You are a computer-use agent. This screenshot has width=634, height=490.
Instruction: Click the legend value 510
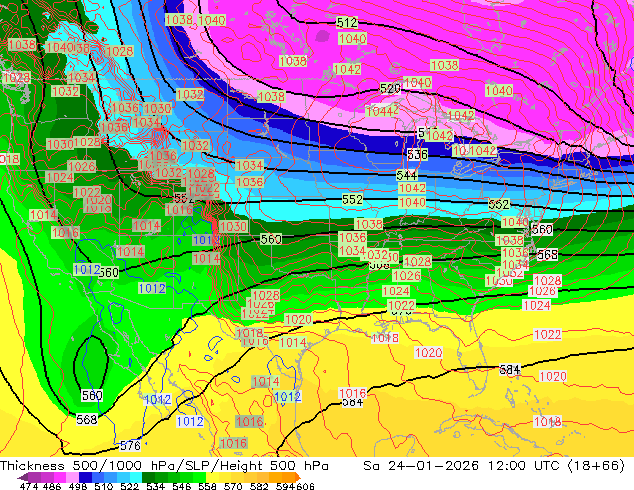coord(104,486)
